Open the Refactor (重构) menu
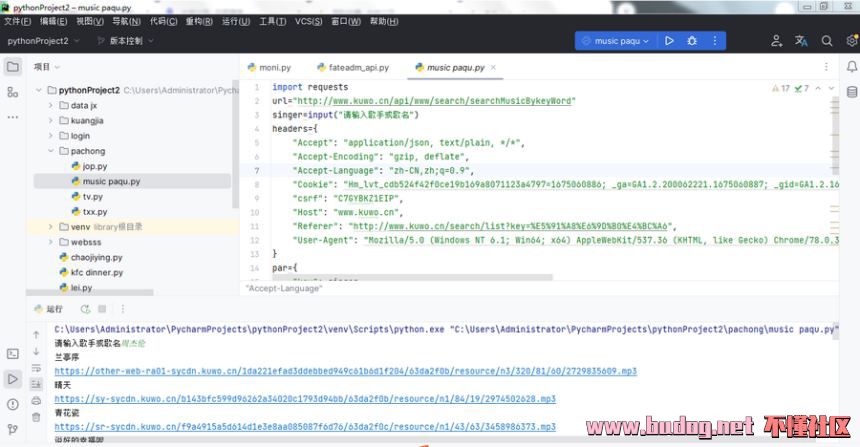This screenshot has width=860, height=447. click(199, 21)
